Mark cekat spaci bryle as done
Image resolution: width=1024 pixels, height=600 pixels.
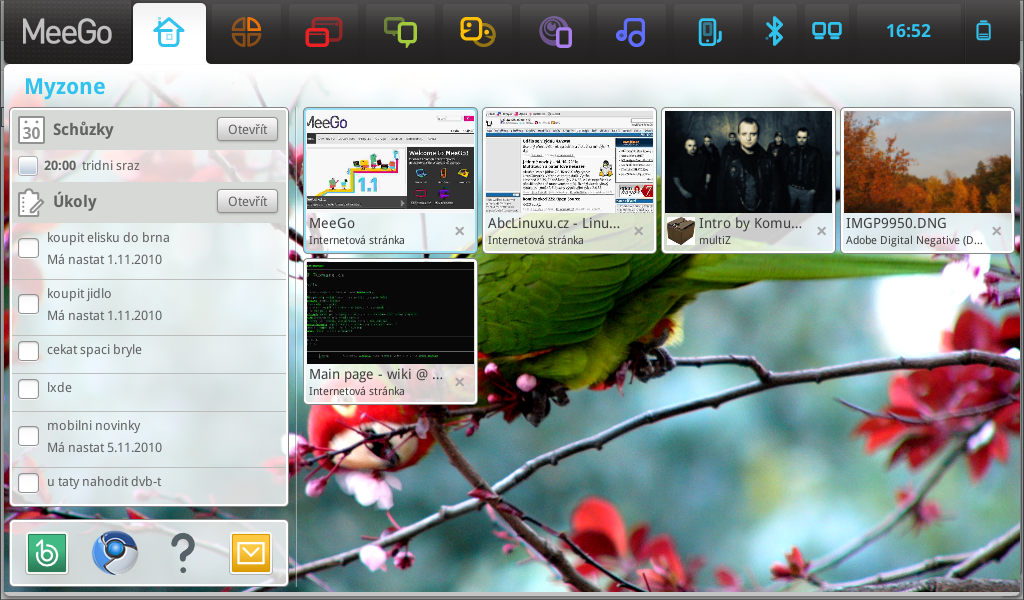pos(28,351)
